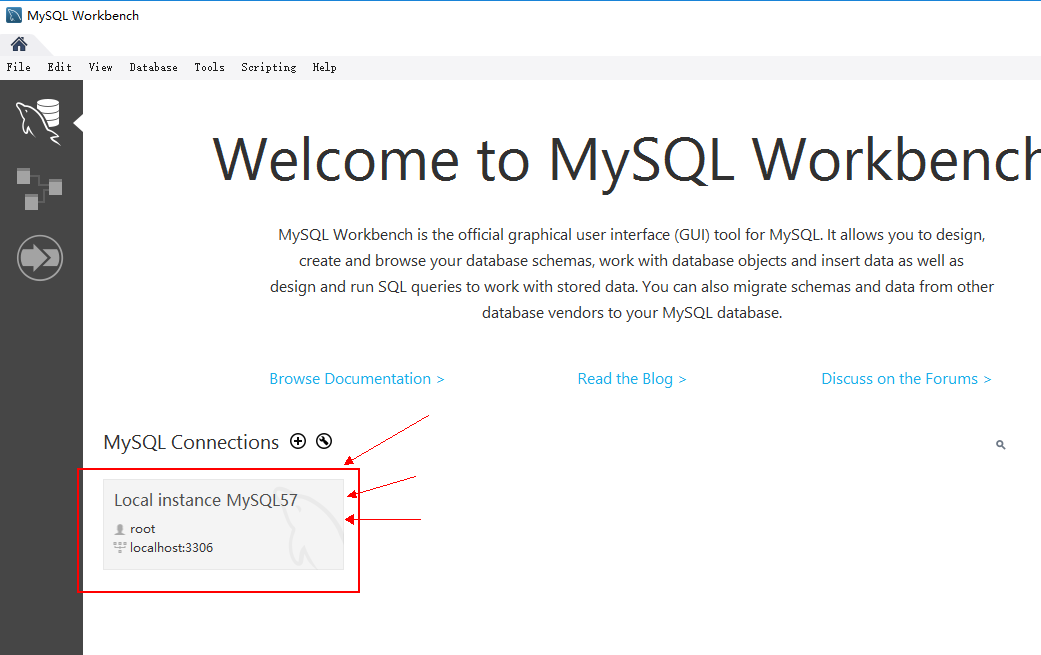Open the Read the Blog link

[x=632, y=378]
